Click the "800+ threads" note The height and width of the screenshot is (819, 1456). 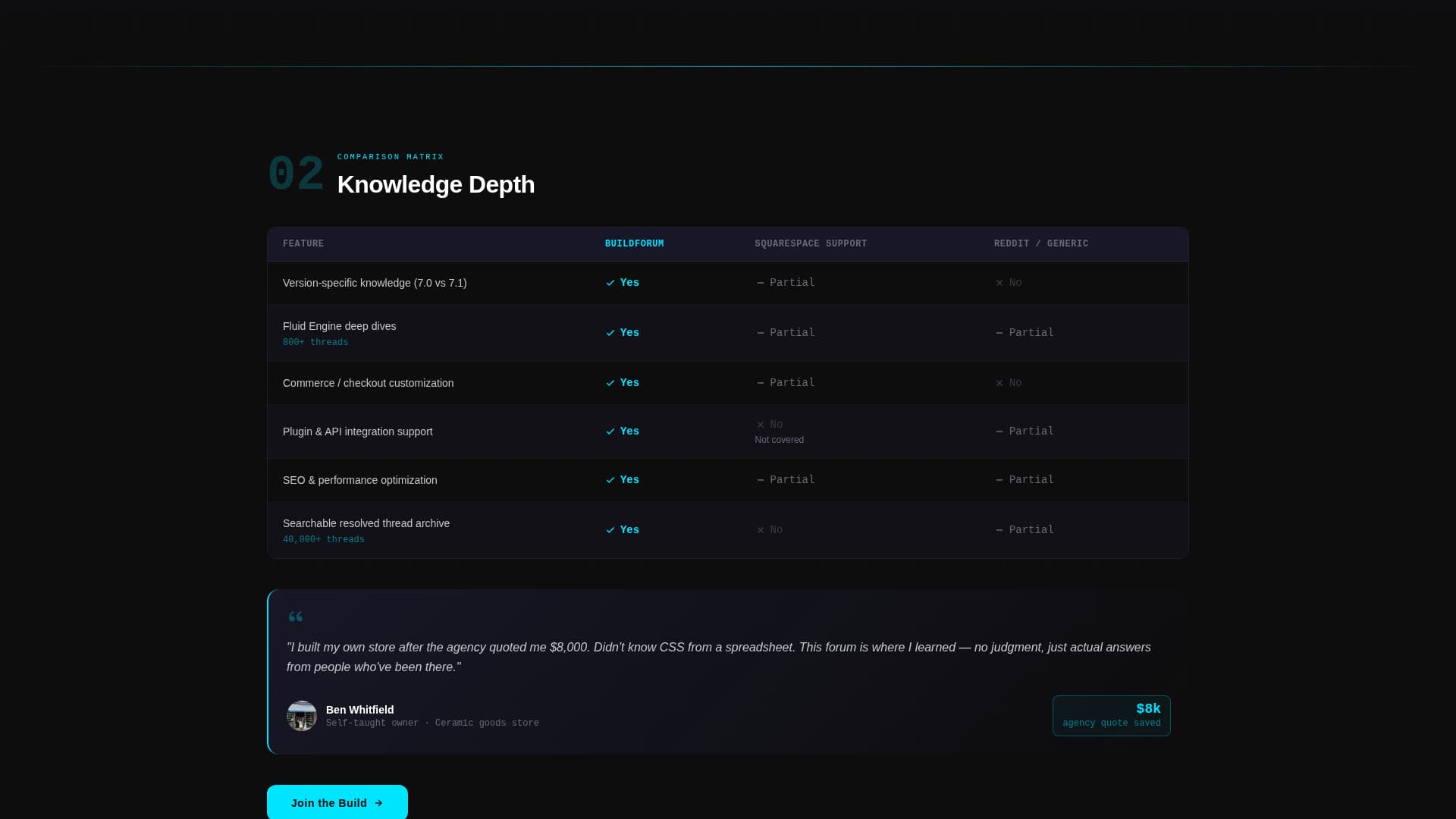click(x=315, y=343)
